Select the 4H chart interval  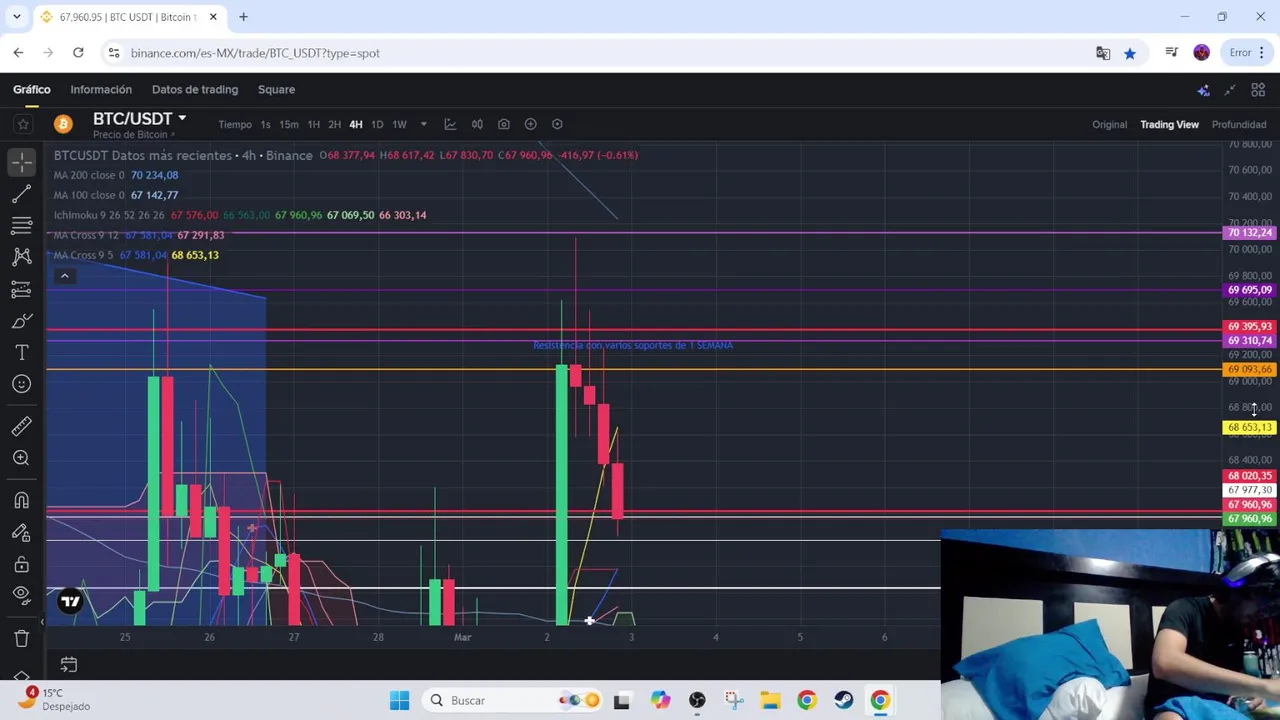355,125
